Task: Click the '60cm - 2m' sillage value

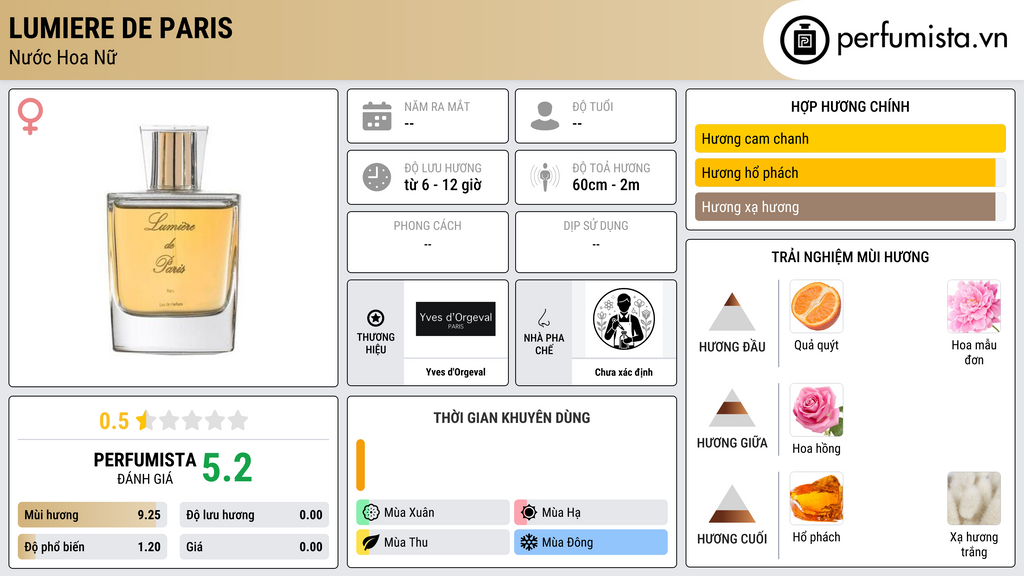Action: (606, 185)
